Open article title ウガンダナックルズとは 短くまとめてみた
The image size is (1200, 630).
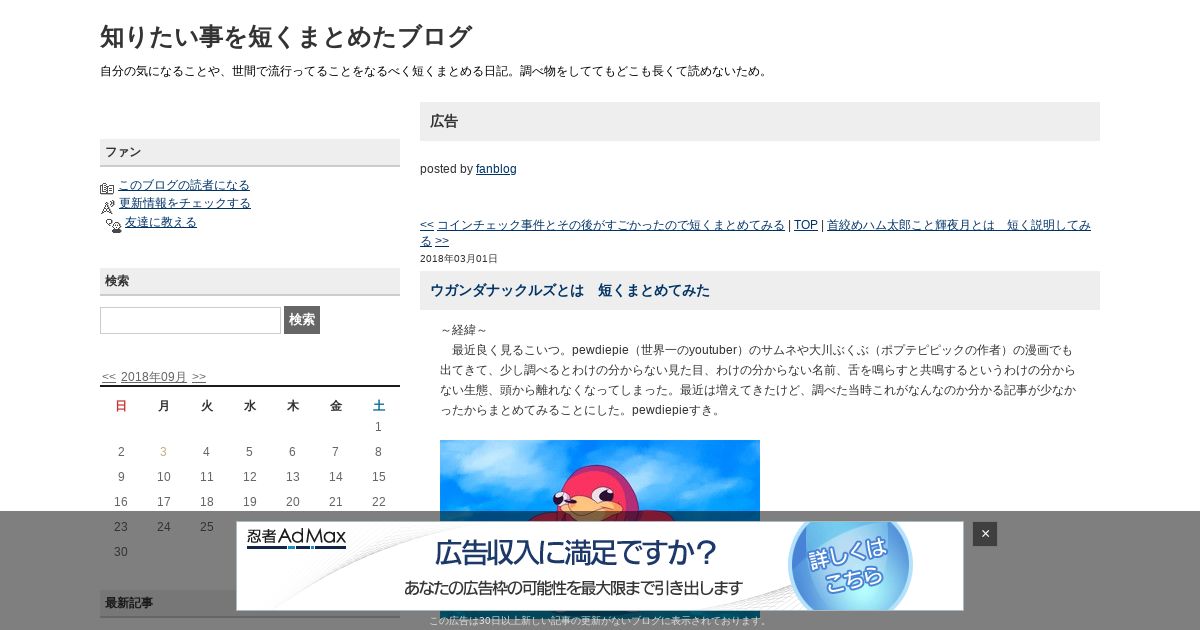point(570,290)
